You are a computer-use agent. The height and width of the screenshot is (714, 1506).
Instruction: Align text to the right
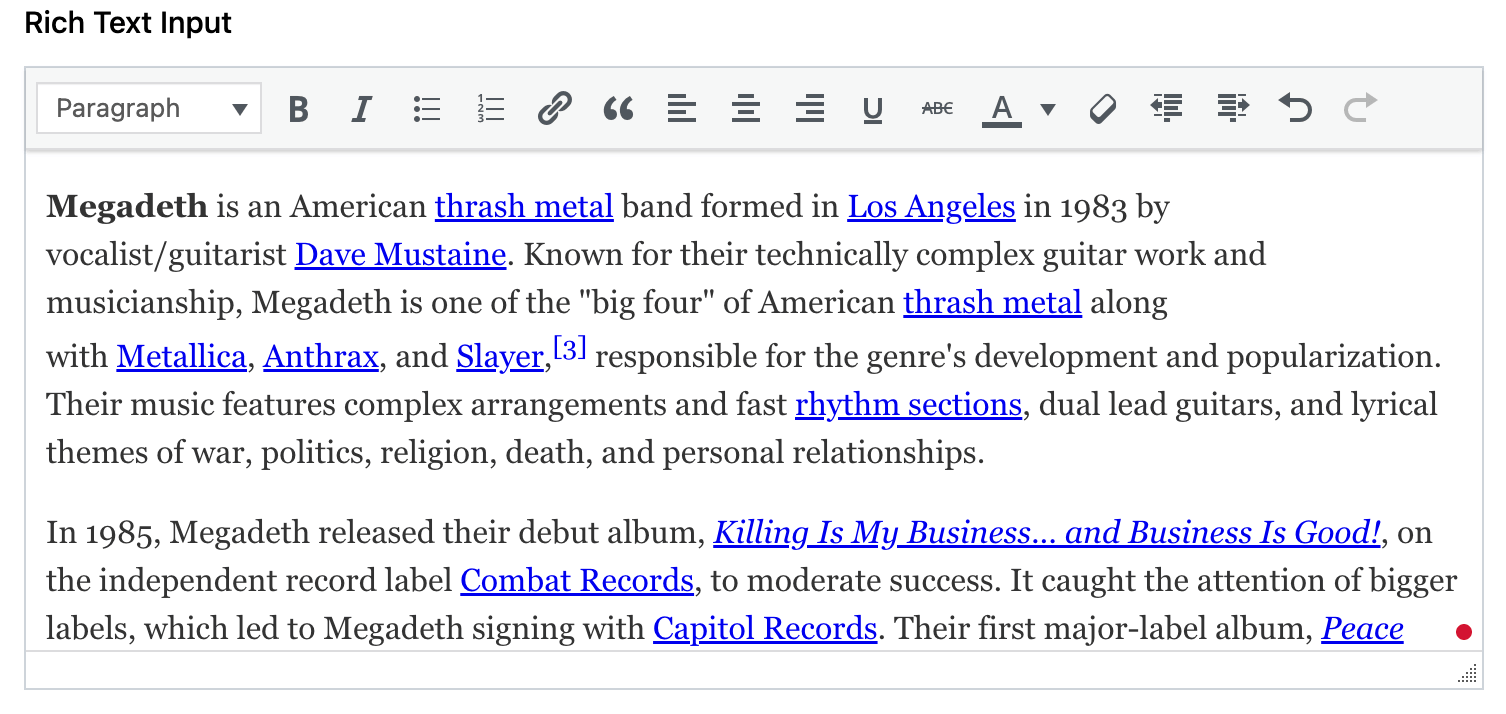pos(809,108)
